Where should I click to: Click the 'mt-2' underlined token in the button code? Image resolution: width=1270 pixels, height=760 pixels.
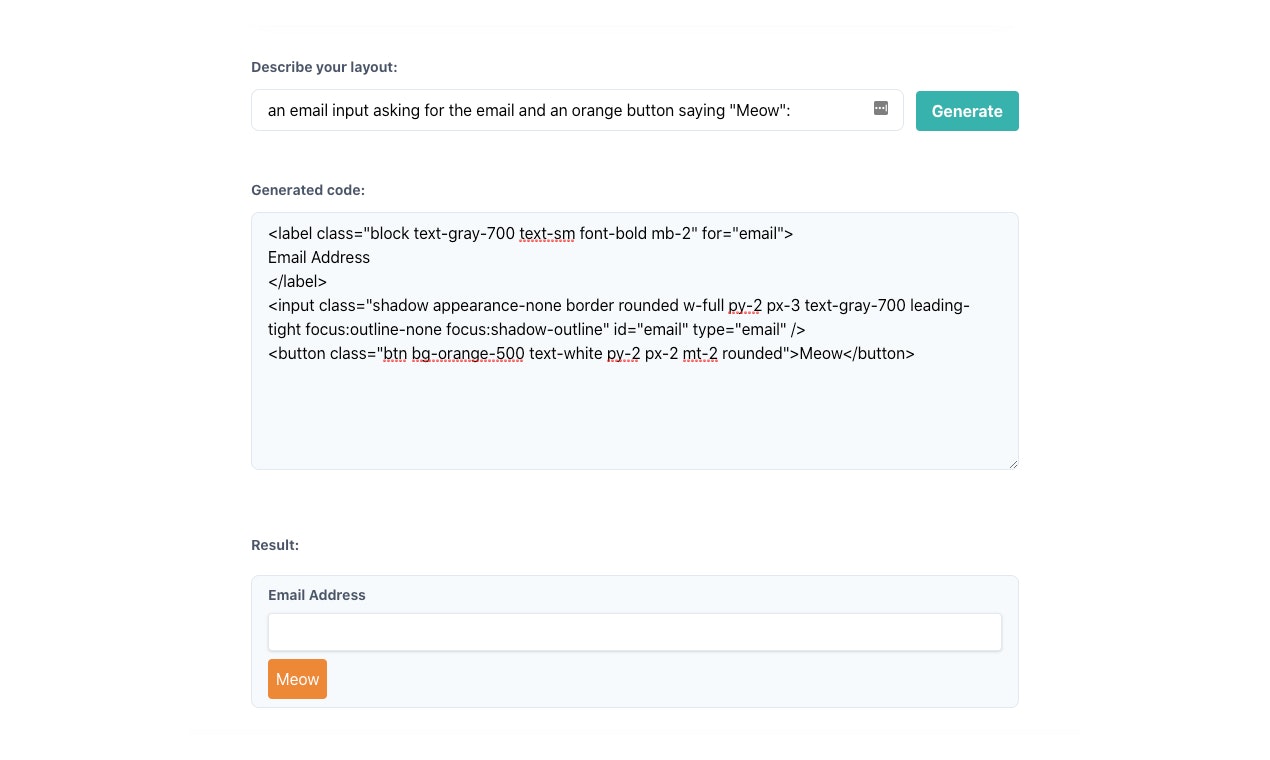(700, 353)
